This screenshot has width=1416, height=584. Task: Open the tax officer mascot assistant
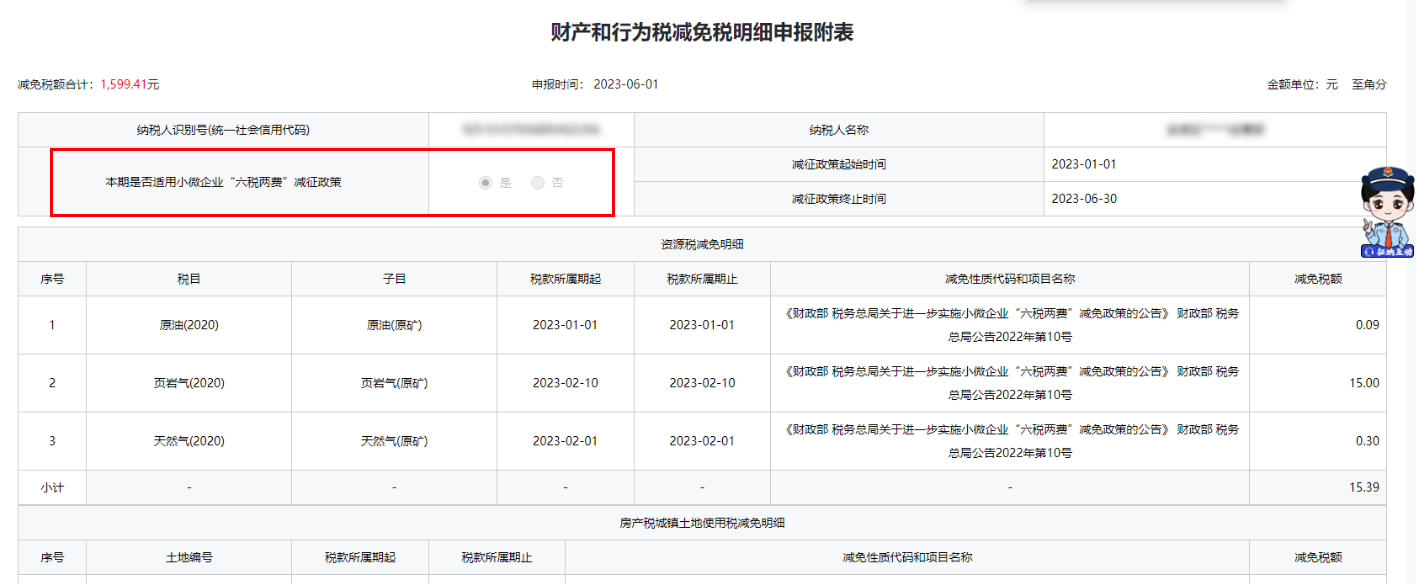pyautogui.click(x=1386, y=205)
